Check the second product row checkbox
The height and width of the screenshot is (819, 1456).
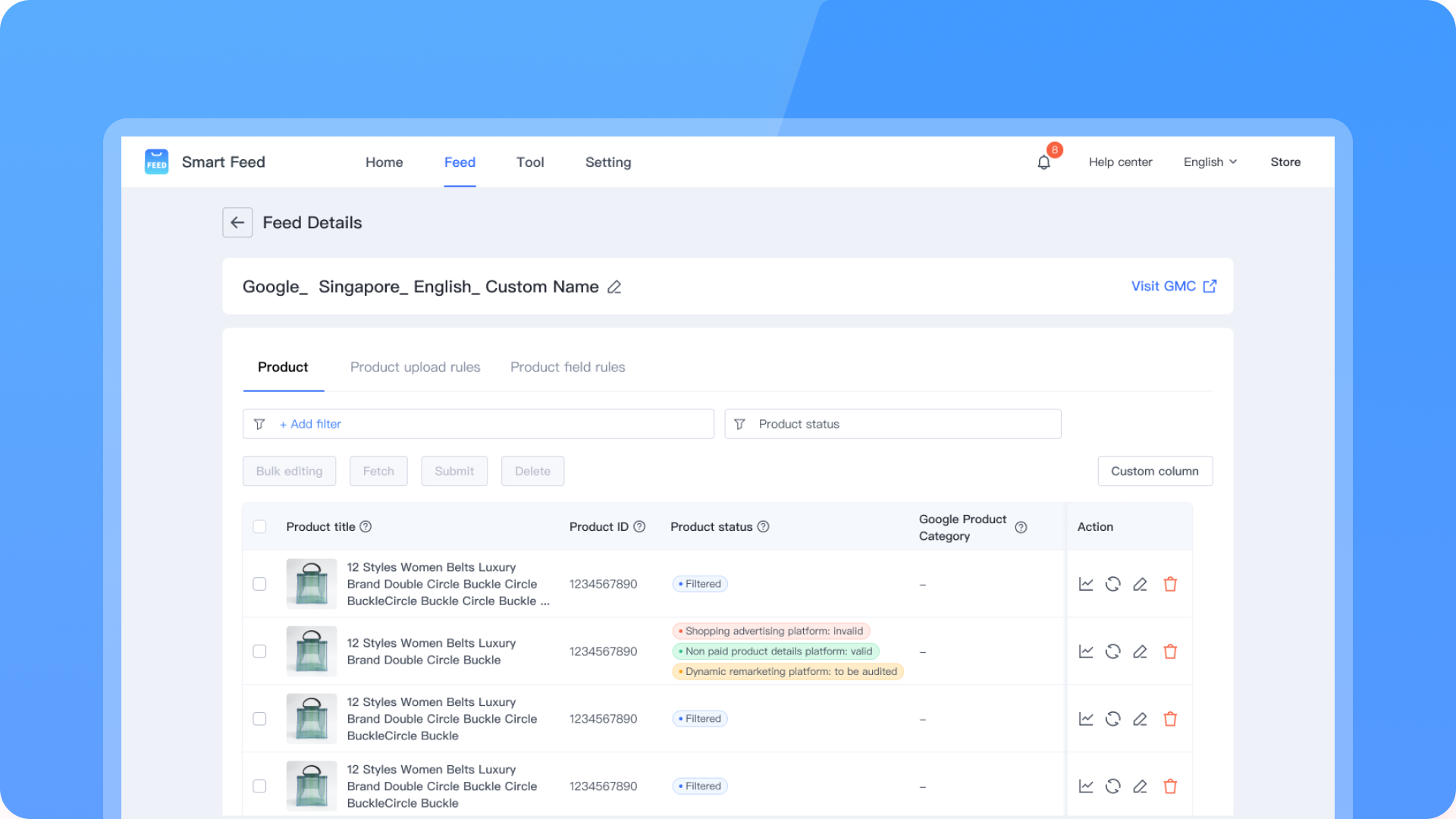click(x=259, y=651)
